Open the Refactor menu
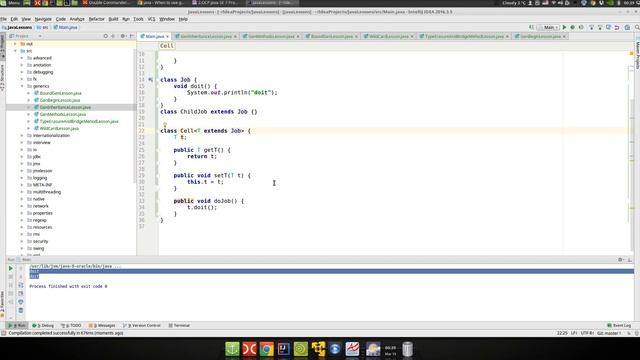Screen dimensions: 640x360 [x=96, y=19]
